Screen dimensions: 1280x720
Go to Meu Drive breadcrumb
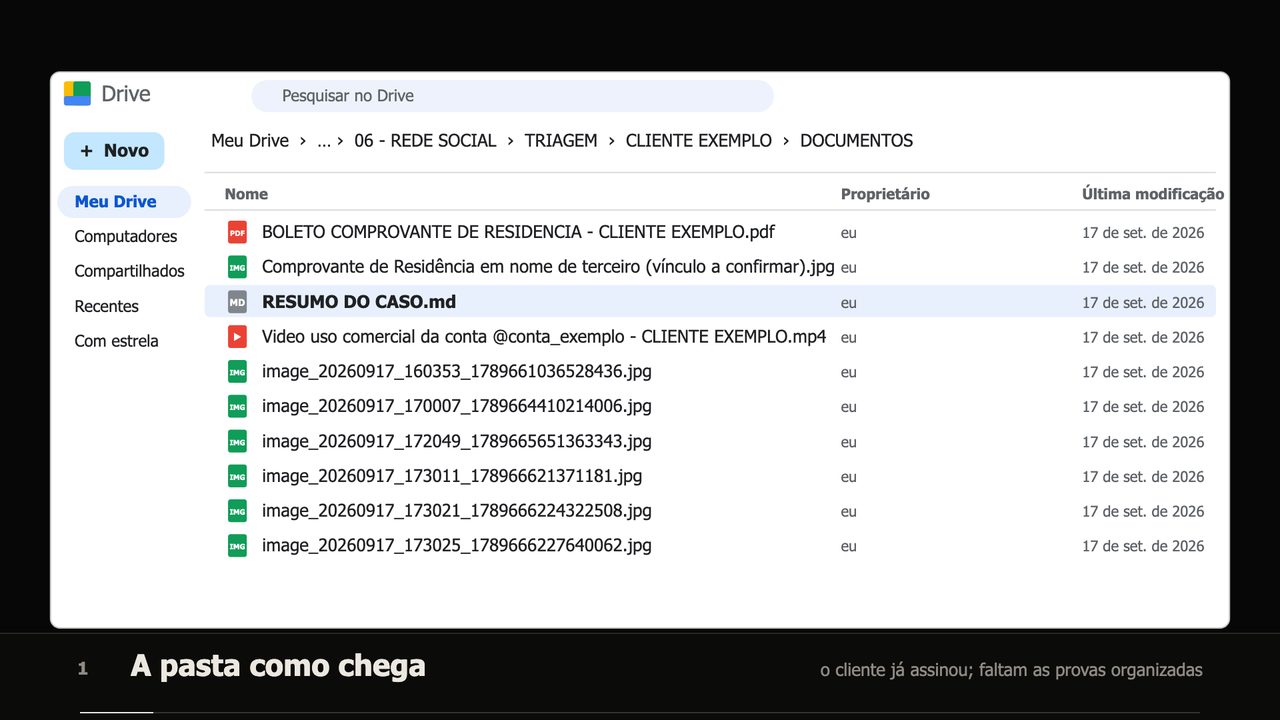click(x=250, y=141)
